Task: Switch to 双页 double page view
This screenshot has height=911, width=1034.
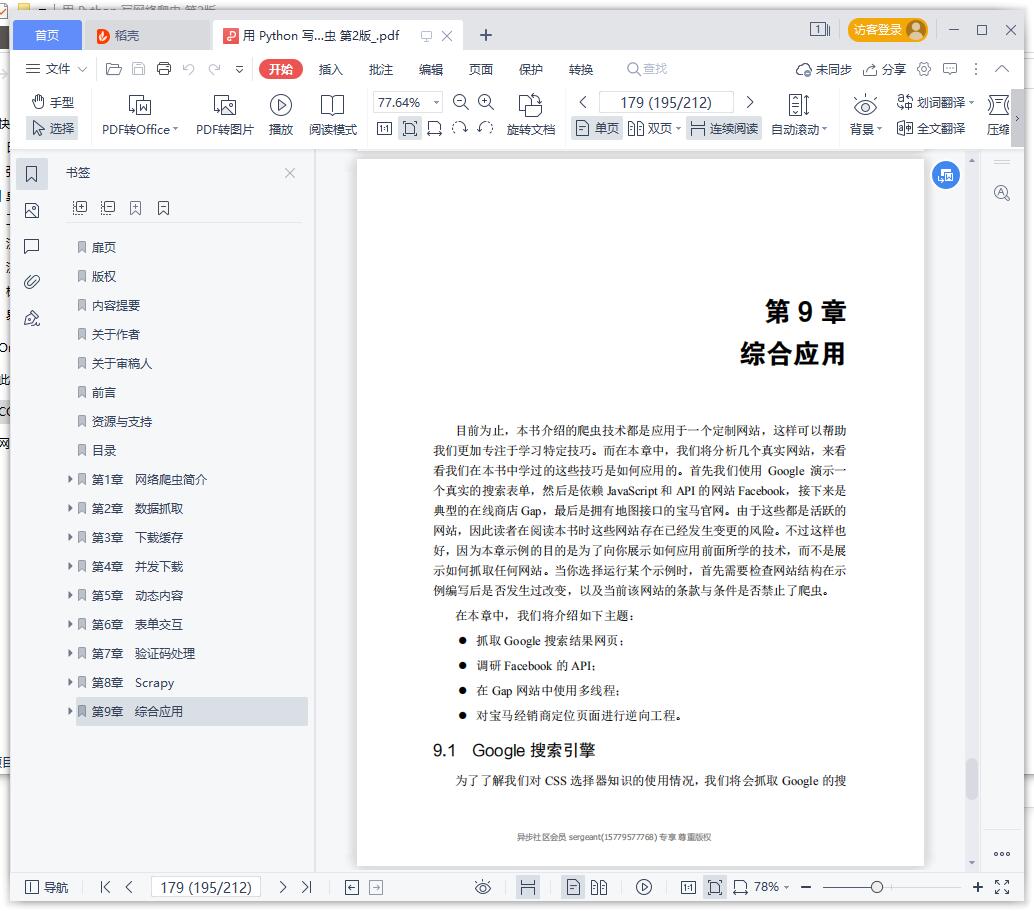Action: point(654,129)
